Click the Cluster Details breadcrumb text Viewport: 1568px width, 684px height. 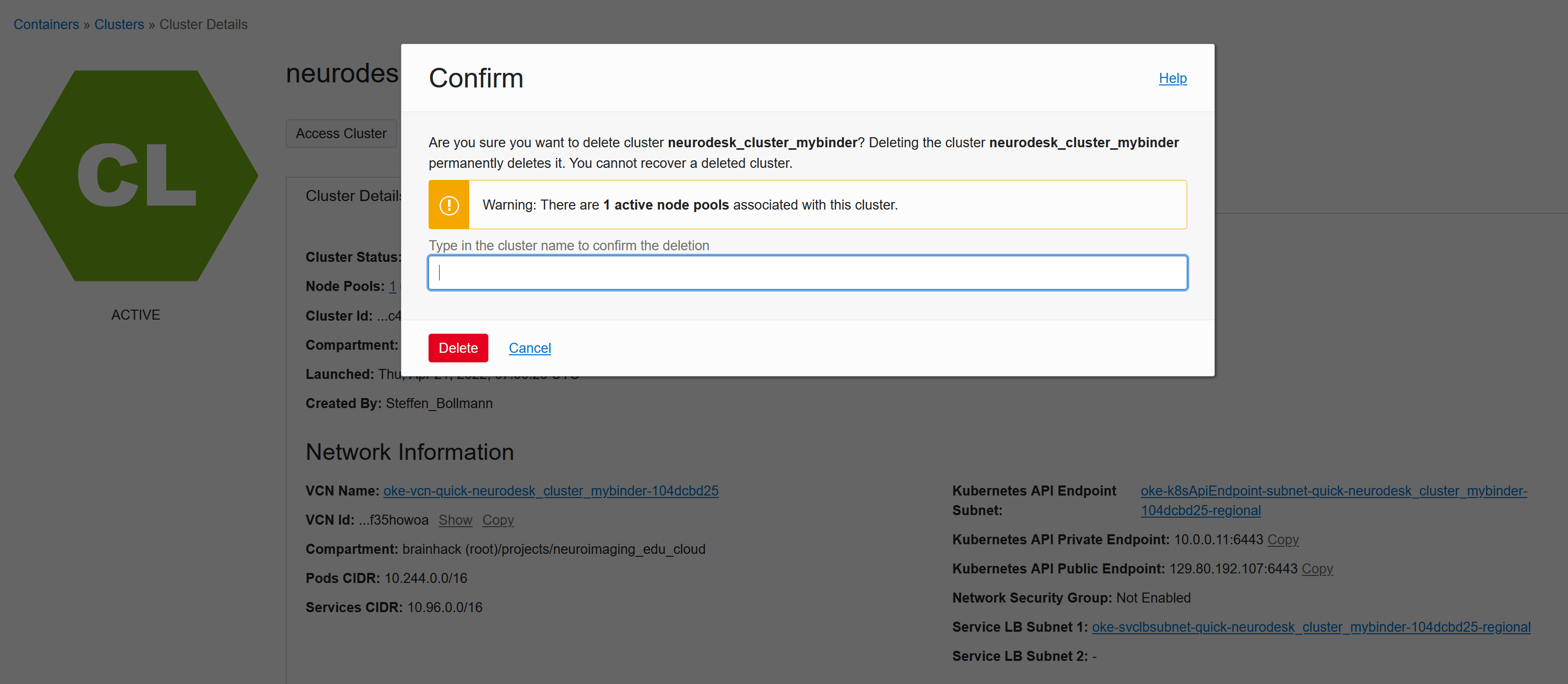pos(203,24)
